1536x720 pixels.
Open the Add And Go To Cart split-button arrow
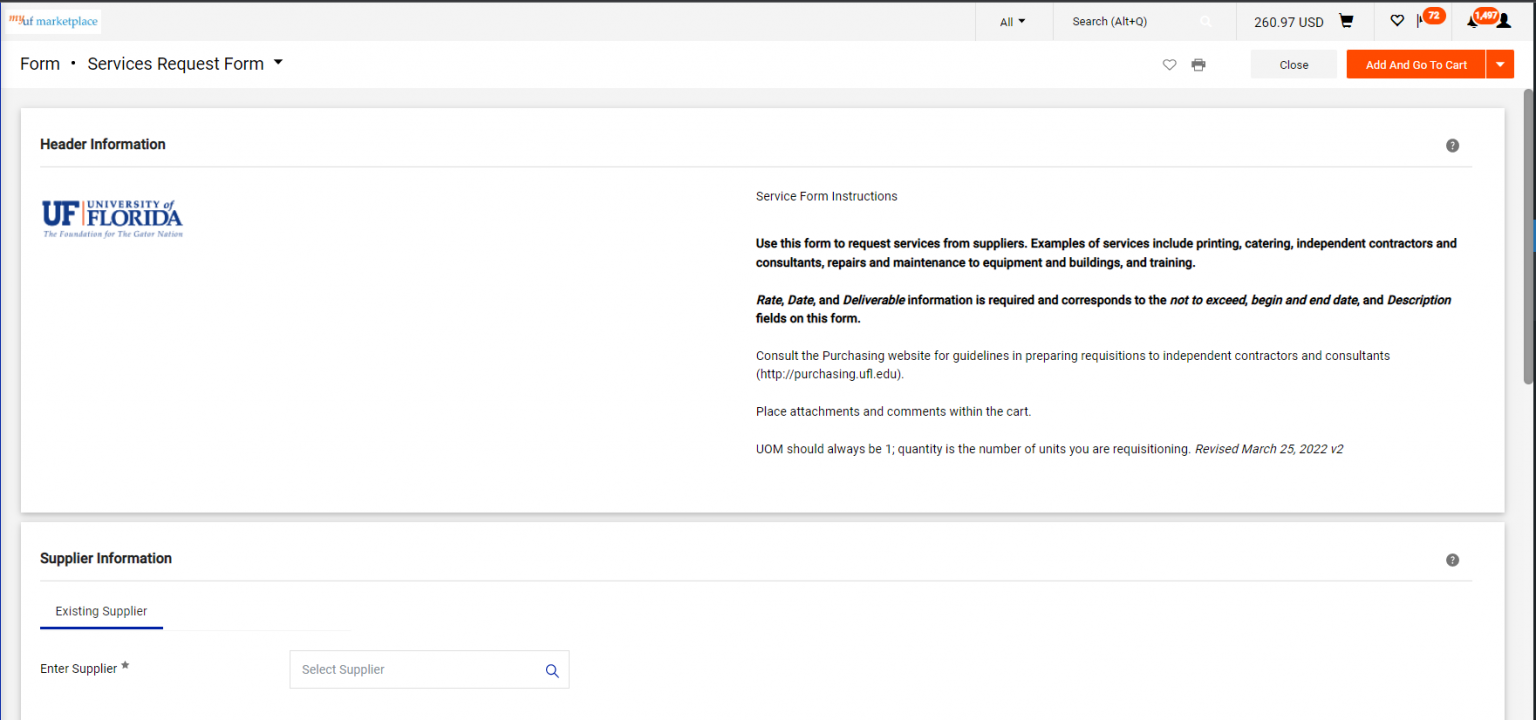pos(1500,63)
